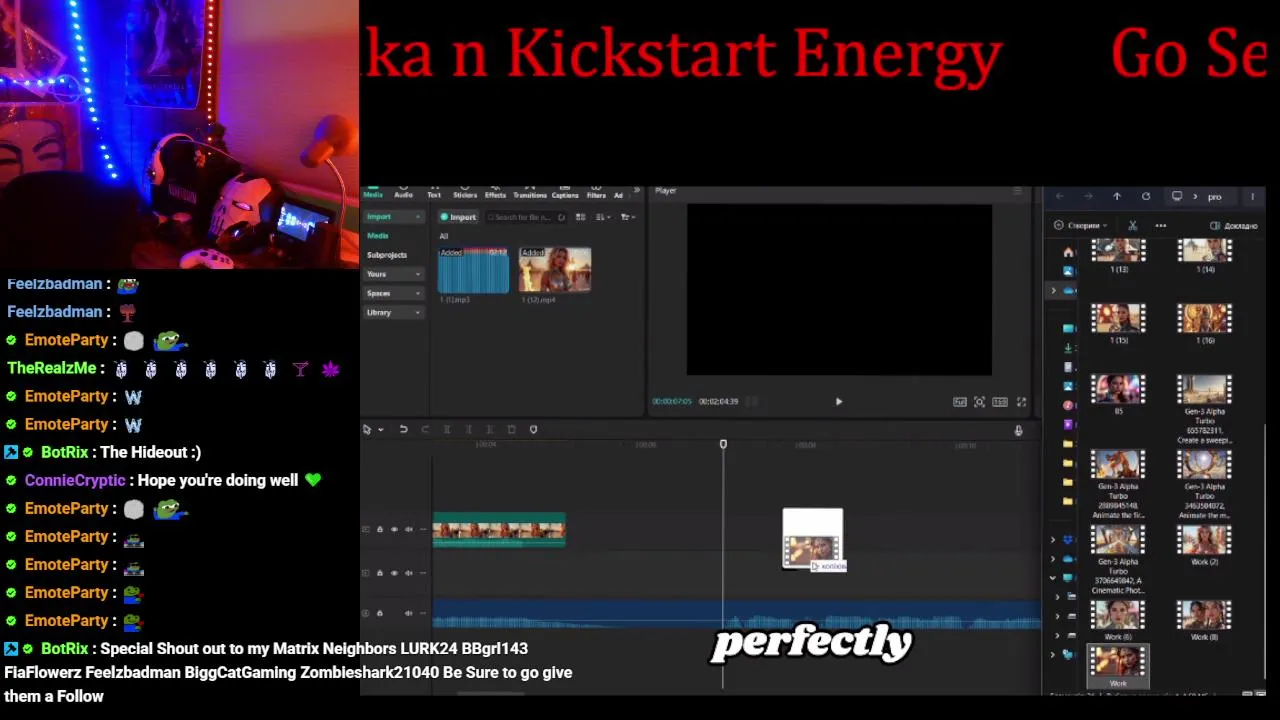Viewport: 1280px width, 720px height.
Task: Open the Filters tab
Action: [x=596, y=193]
